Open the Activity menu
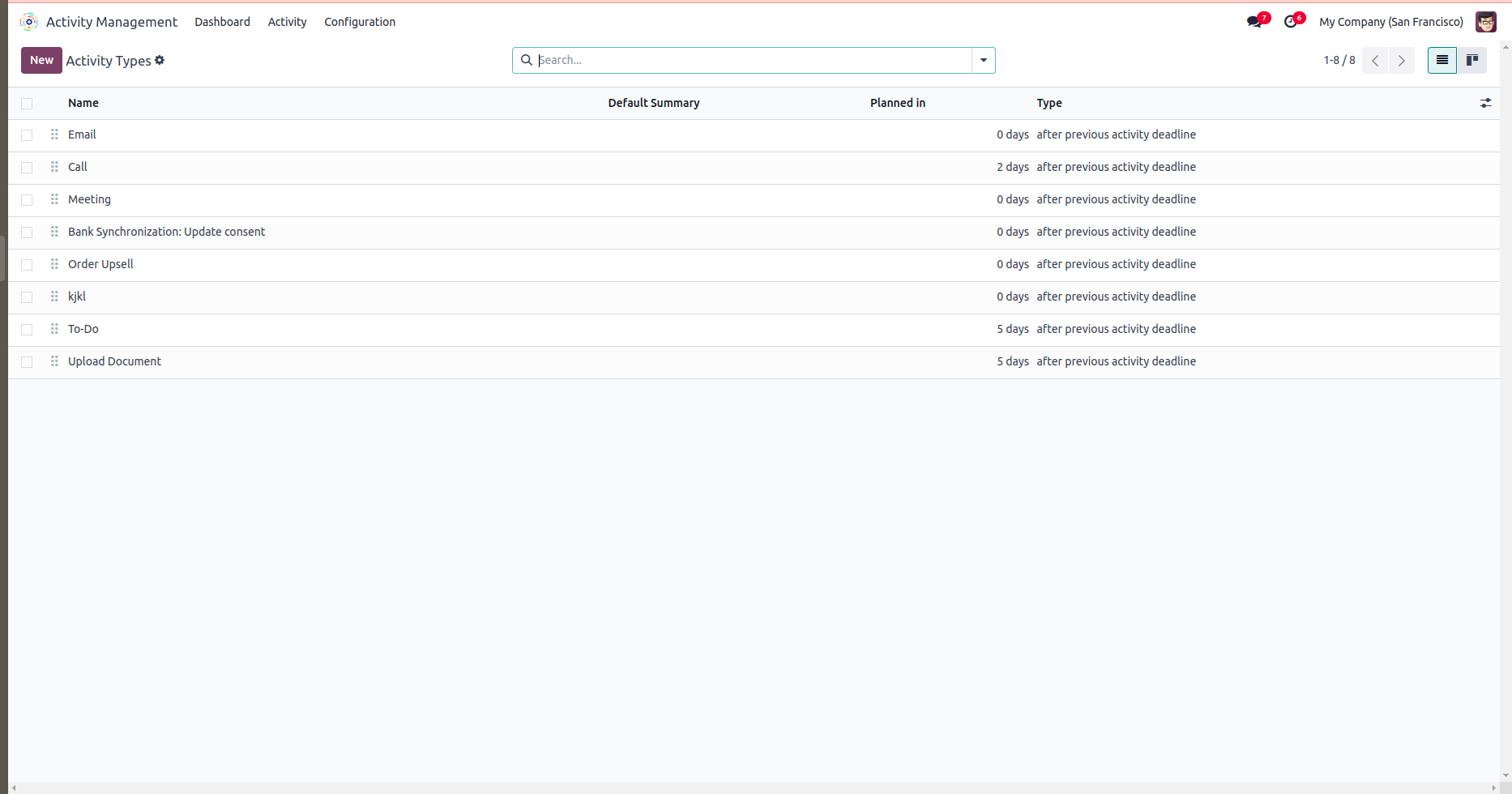1512x794 pixels. (287, 22)
